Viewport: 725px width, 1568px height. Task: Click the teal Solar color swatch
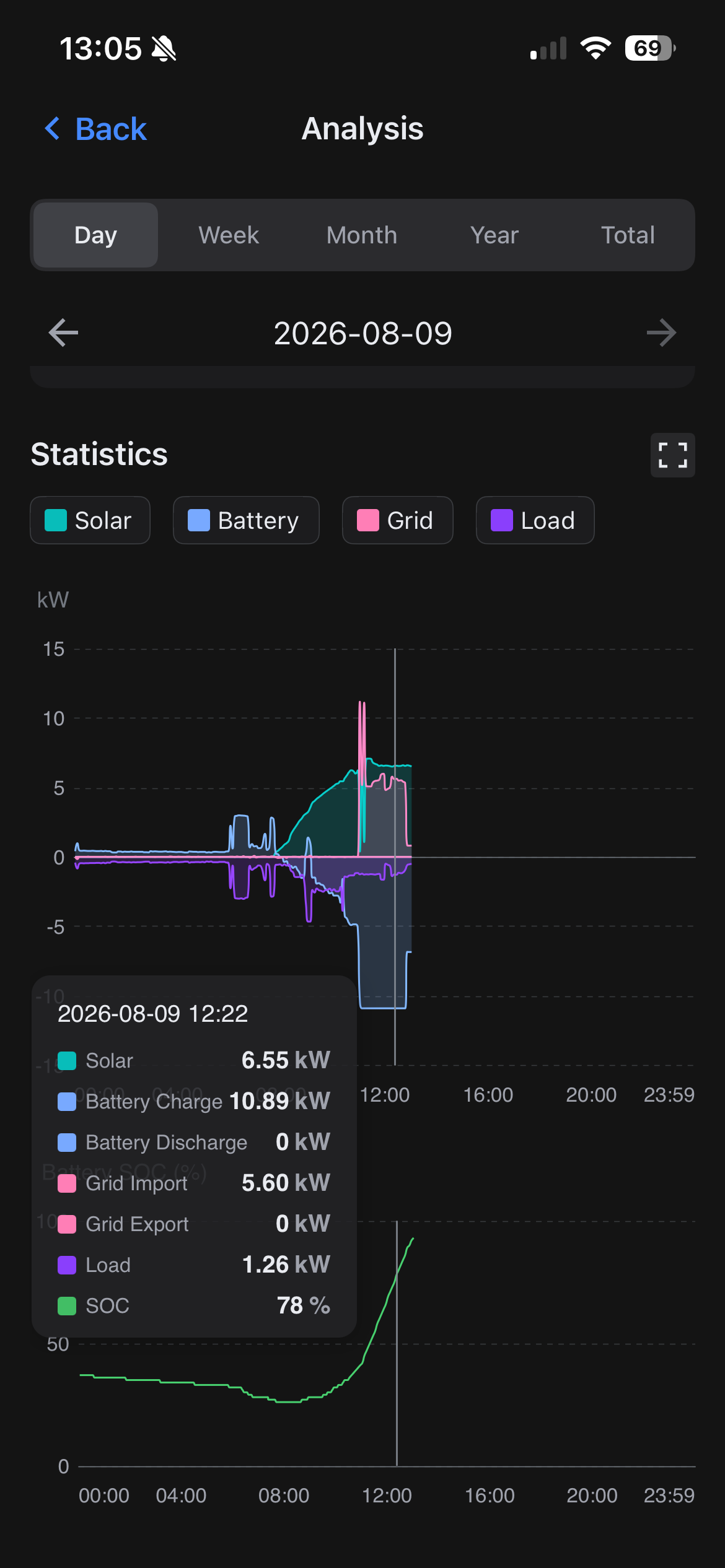pos(55,520)
